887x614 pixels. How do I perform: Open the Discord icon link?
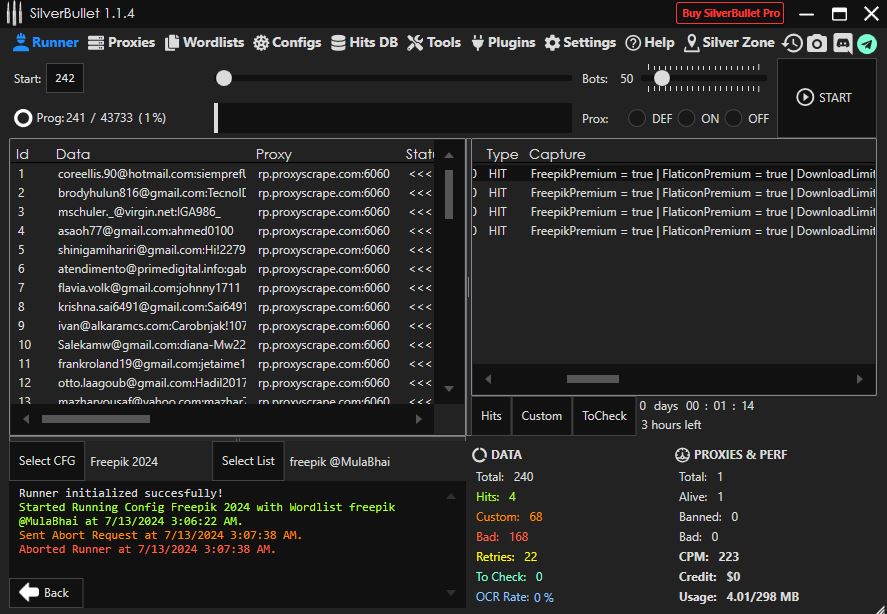pyautogui.click(x=842, y=43)
